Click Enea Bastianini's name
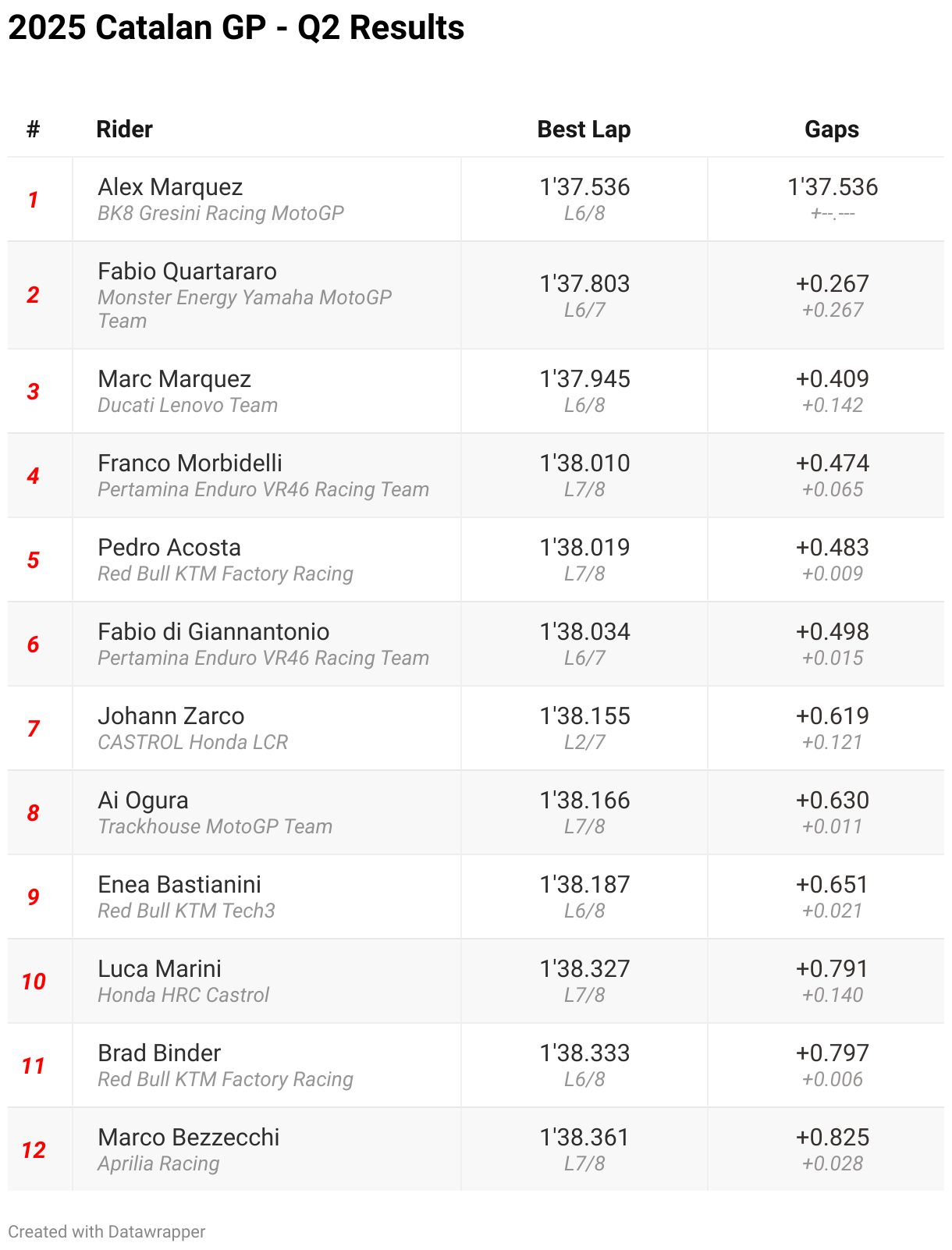 pos(179,885)
